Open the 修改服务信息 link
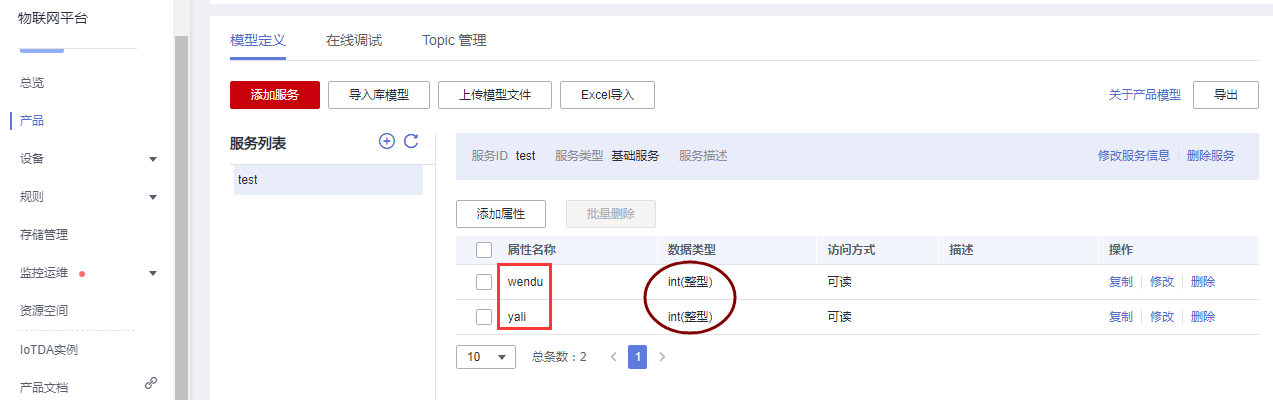The width and height of the screenshot is (1273, 400). 1134,156
